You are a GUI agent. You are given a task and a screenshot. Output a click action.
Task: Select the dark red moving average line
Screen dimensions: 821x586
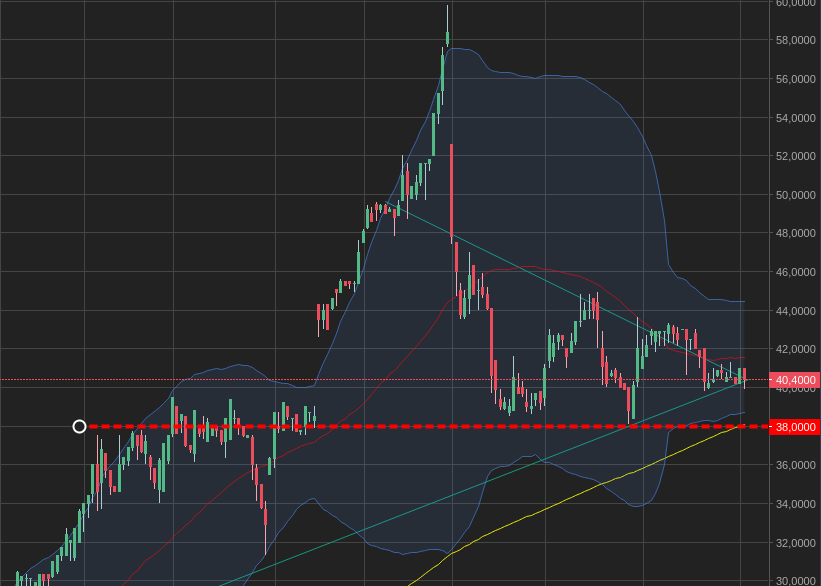coord(520,267)
